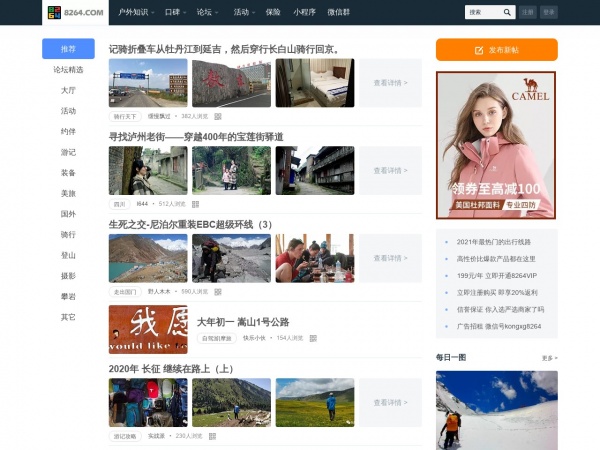Viewport: 600px width, 450px height.
Task: Select 国外 in the sidebar
Action: point(68,214)
